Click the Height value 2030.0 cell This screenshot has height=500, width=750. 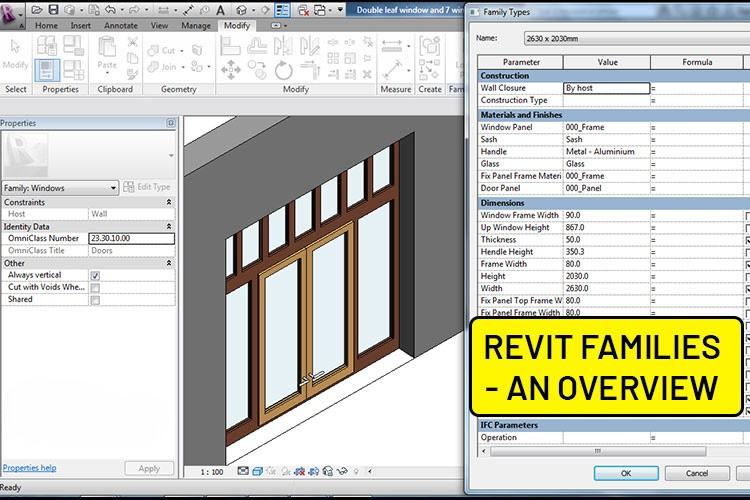click(607, 277)
